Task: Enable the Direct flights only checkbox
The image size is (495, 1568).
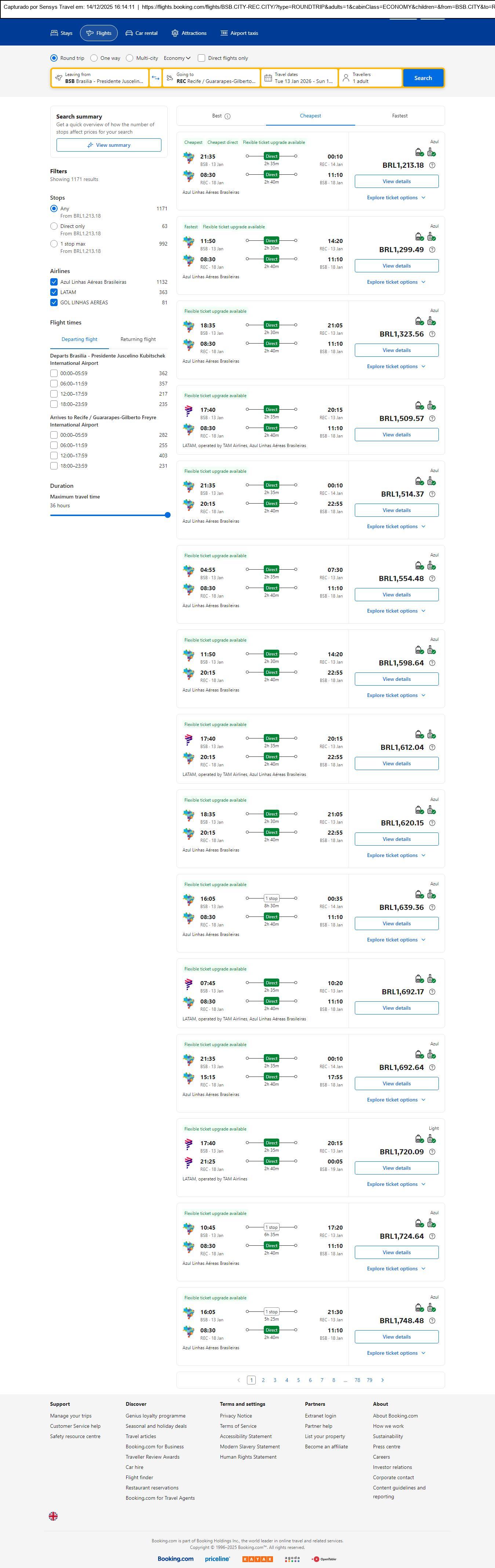Action: pyautogui.click(x=201, y=58)
